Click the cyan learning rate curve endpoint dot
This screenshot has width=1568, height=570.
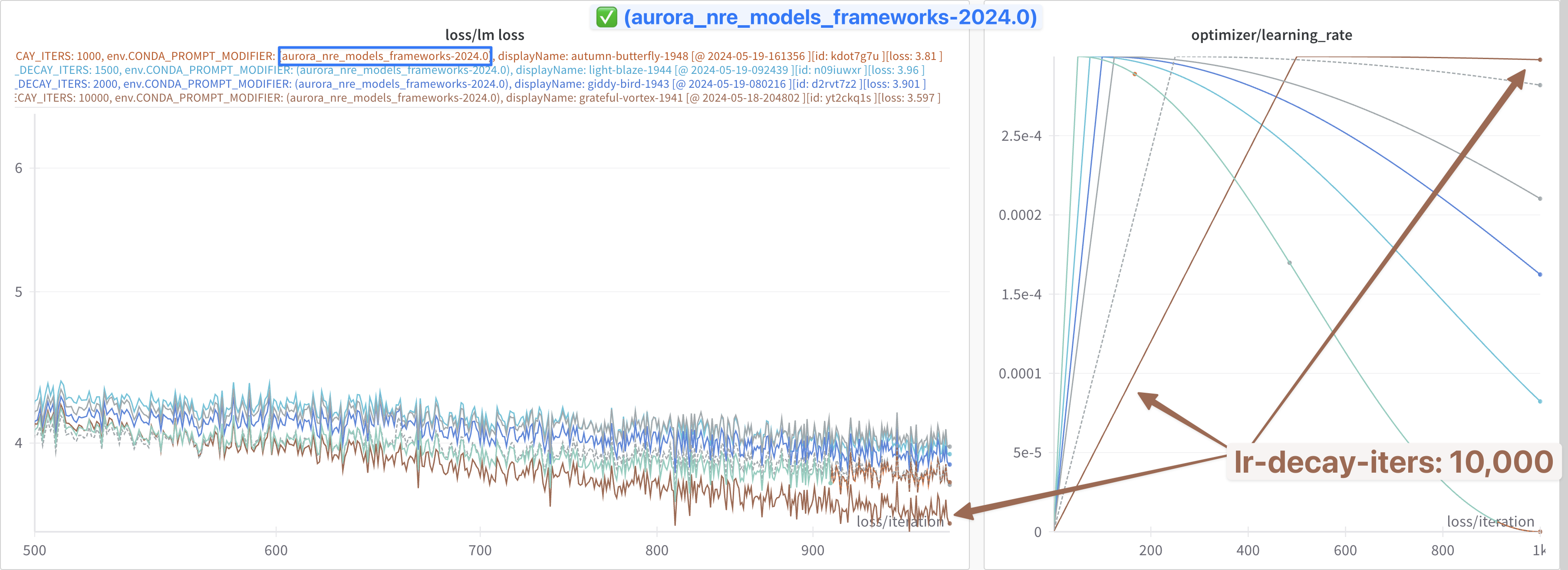click(x=1540, y=401)
